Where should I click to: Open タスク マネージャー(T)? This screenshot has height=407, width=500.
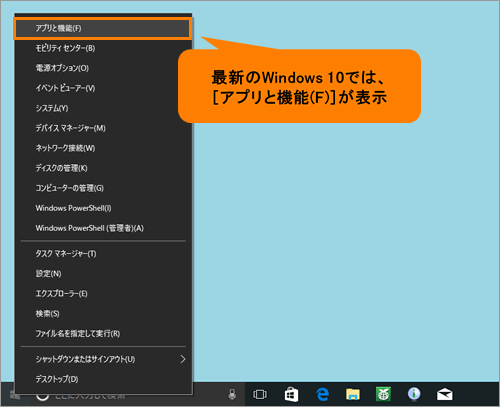coord(103,254)
